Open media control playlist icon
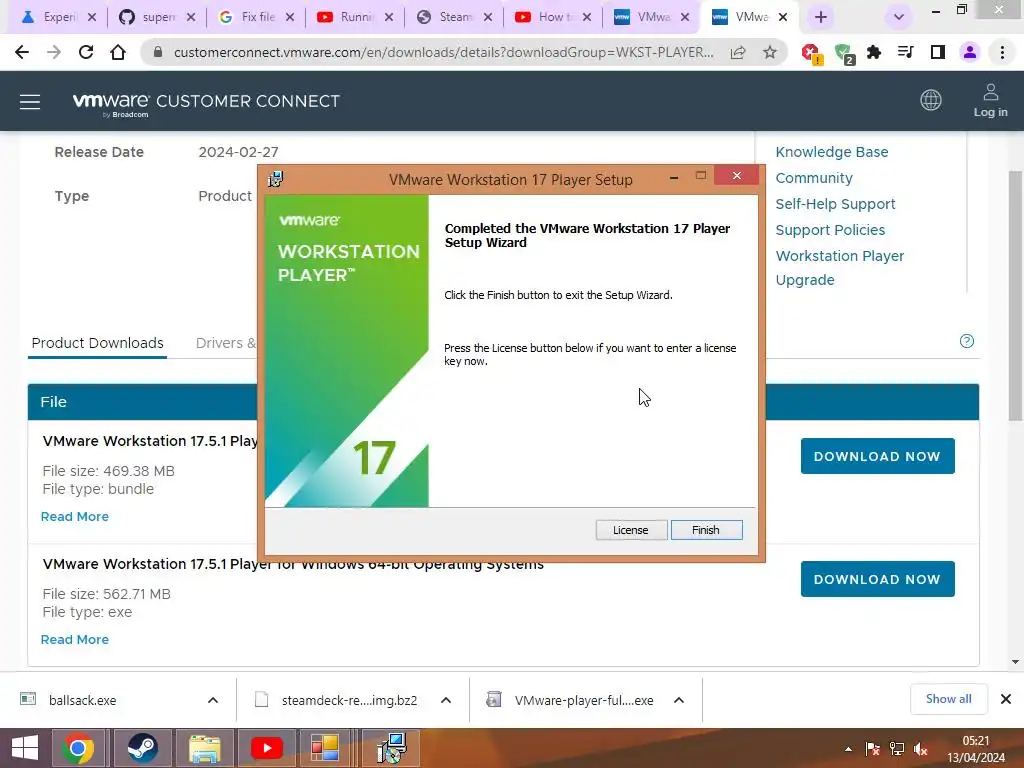Image resolution: width=1024 pixels, height=768 pixels. 905,52
